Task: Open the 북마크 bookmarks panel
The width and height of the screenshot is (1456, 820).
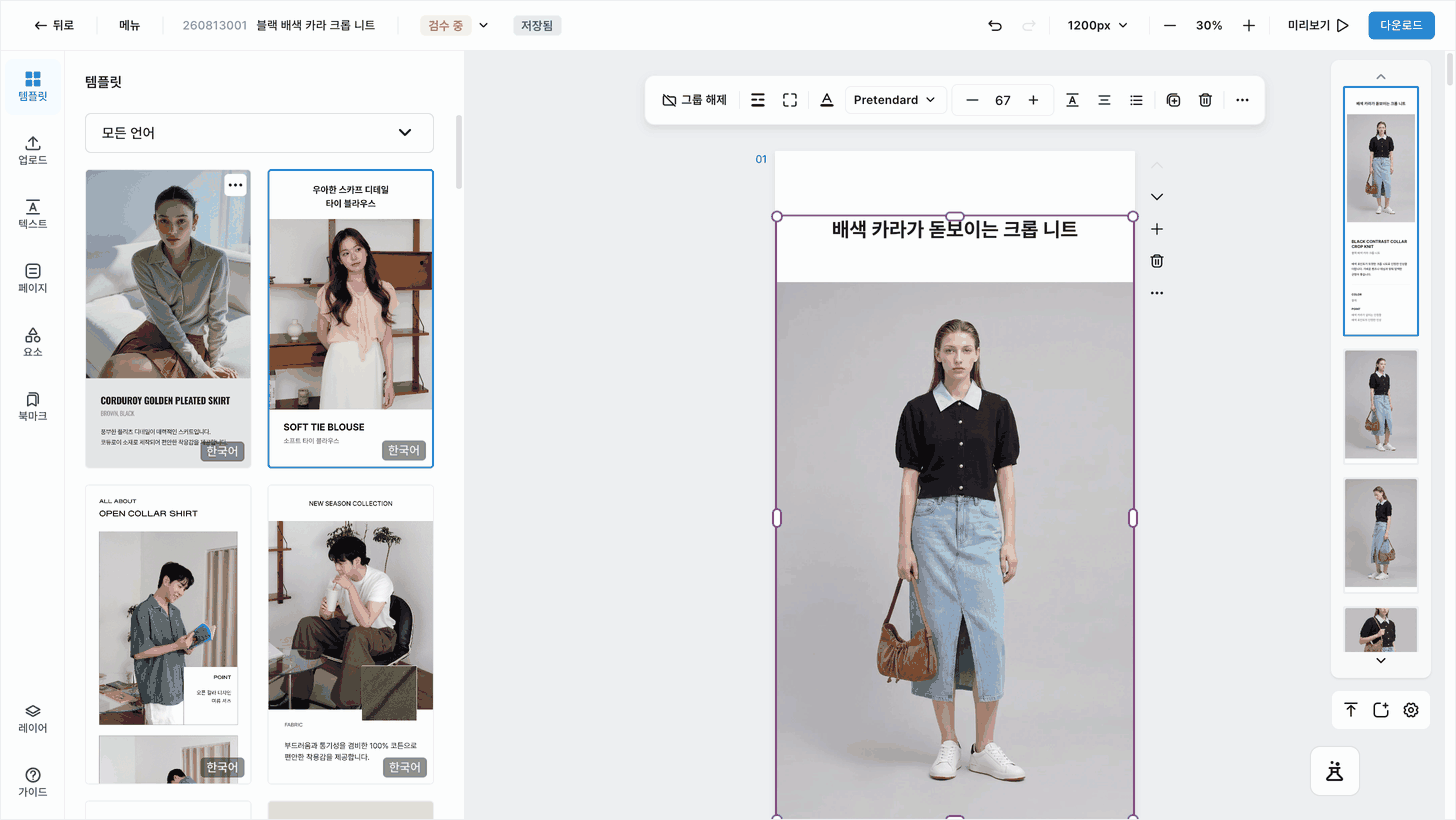Action: (x=33, y=407)
